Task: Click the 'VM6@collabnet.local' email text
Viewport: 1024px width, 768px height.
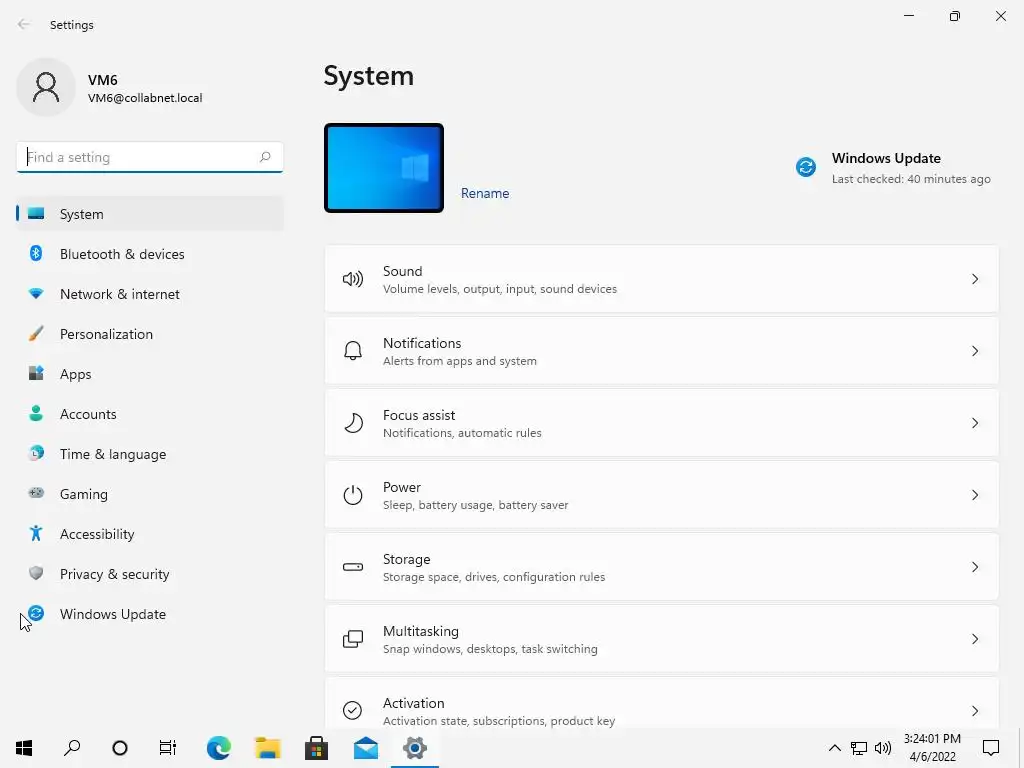Action: click(145, 98)
